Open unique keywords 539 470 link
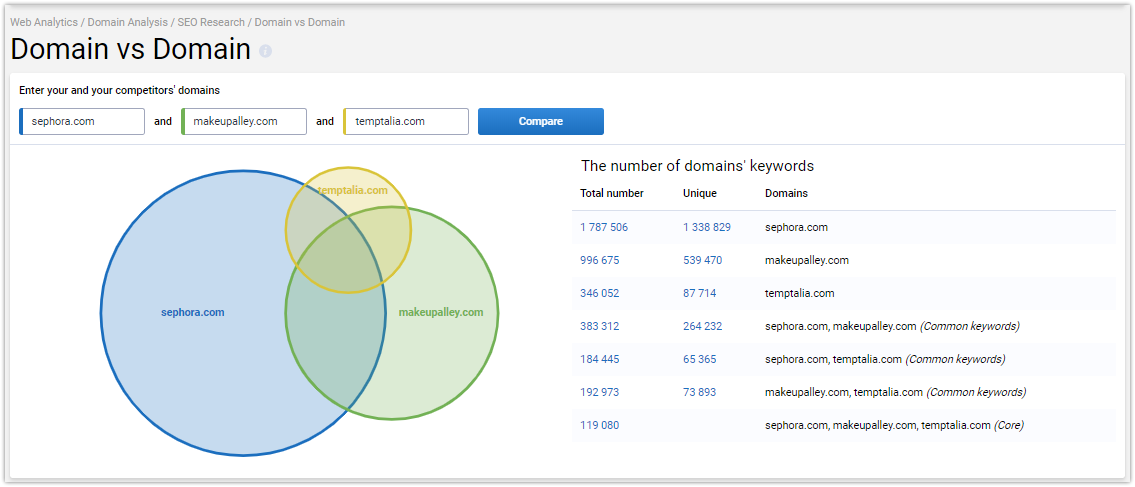Viewport: 1135px width, 487px height. click(x=702, y=261)
